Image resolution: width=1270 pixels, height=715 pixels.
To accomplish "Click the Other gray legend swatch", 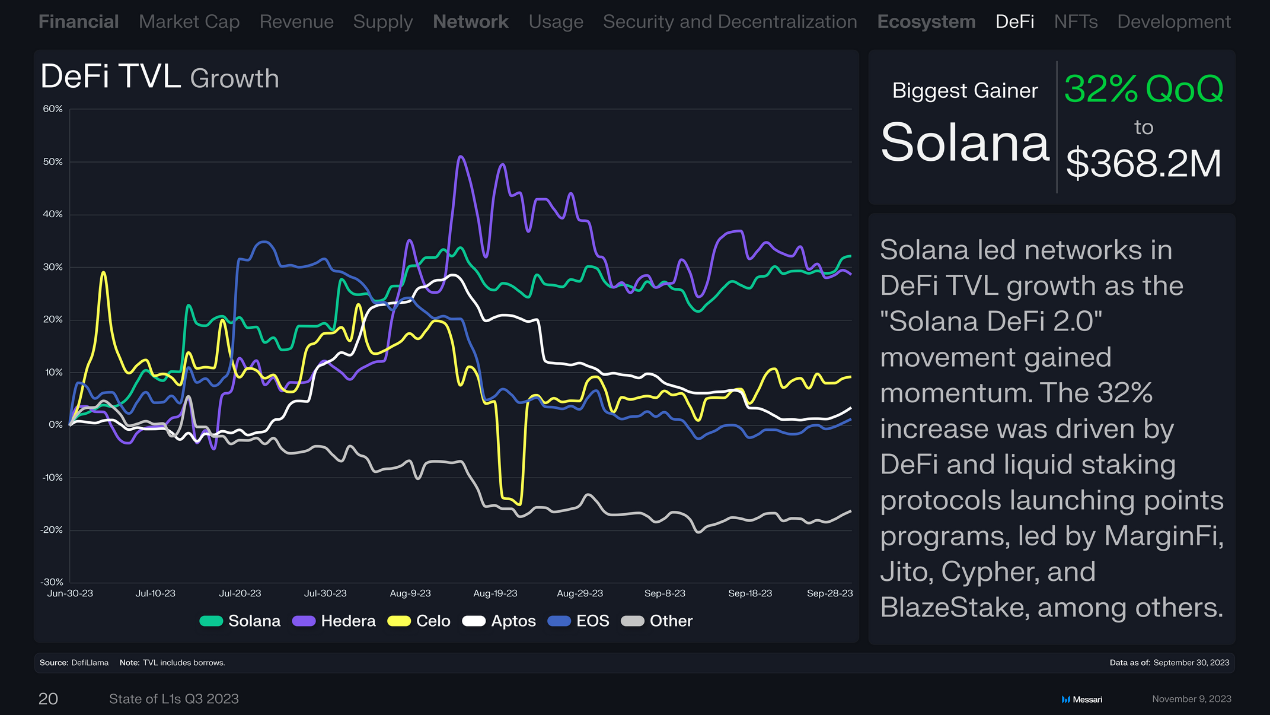I will (x=632, y=621).
